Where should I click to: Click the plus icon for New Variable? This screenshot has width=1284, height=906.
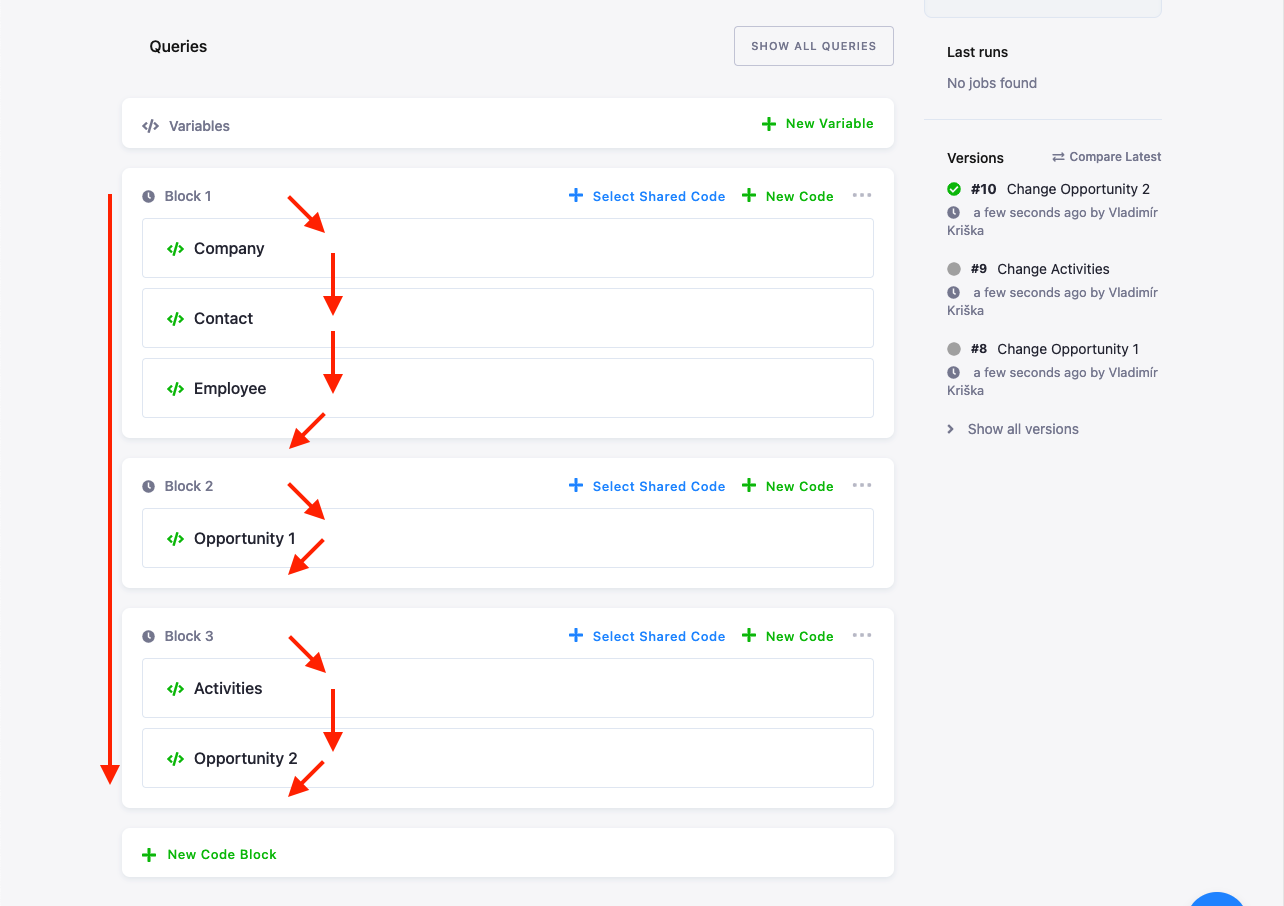coord(769,124)
